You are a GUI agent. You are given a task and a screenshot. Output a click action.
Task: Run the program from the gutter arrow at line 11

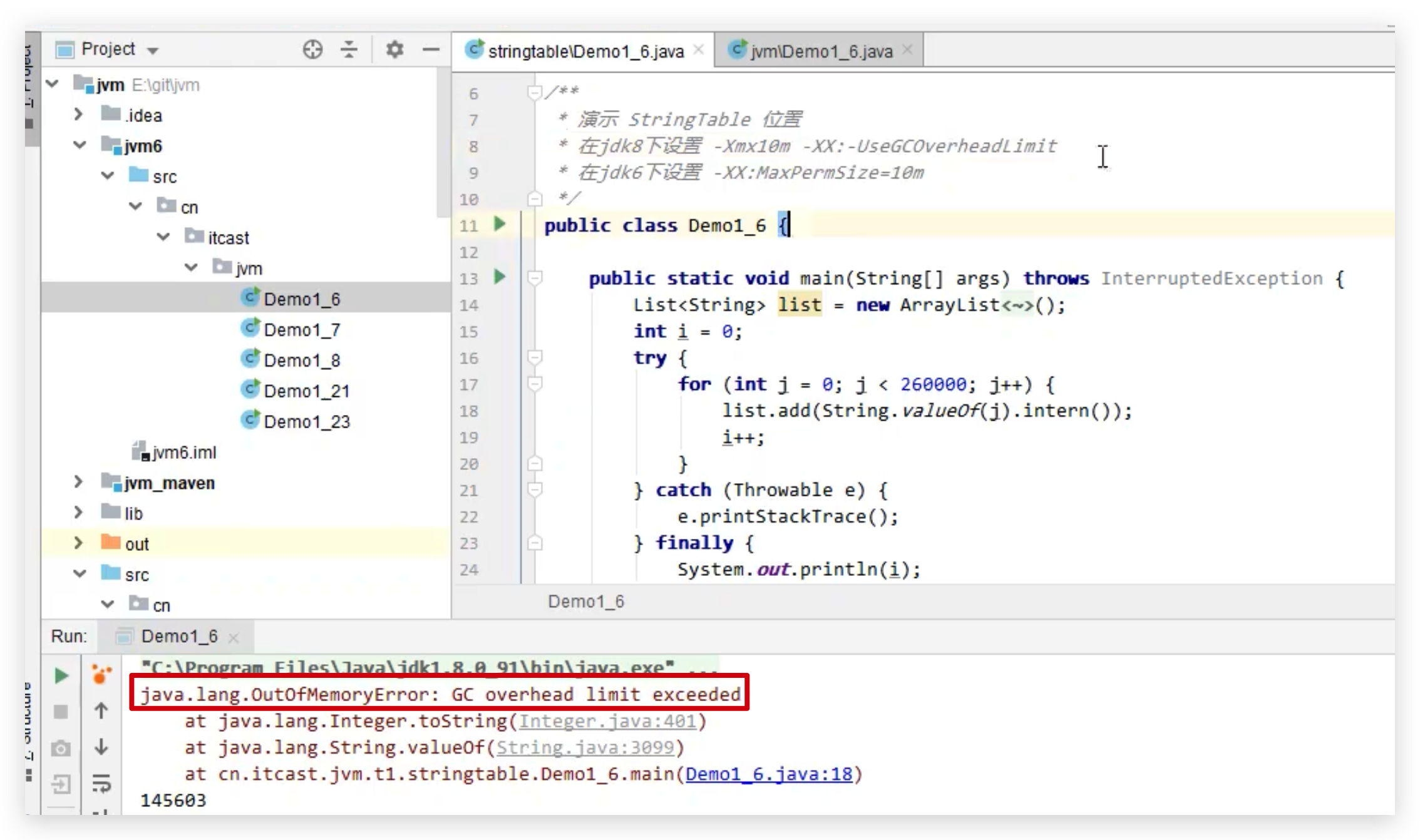click(x=499, y=224)
